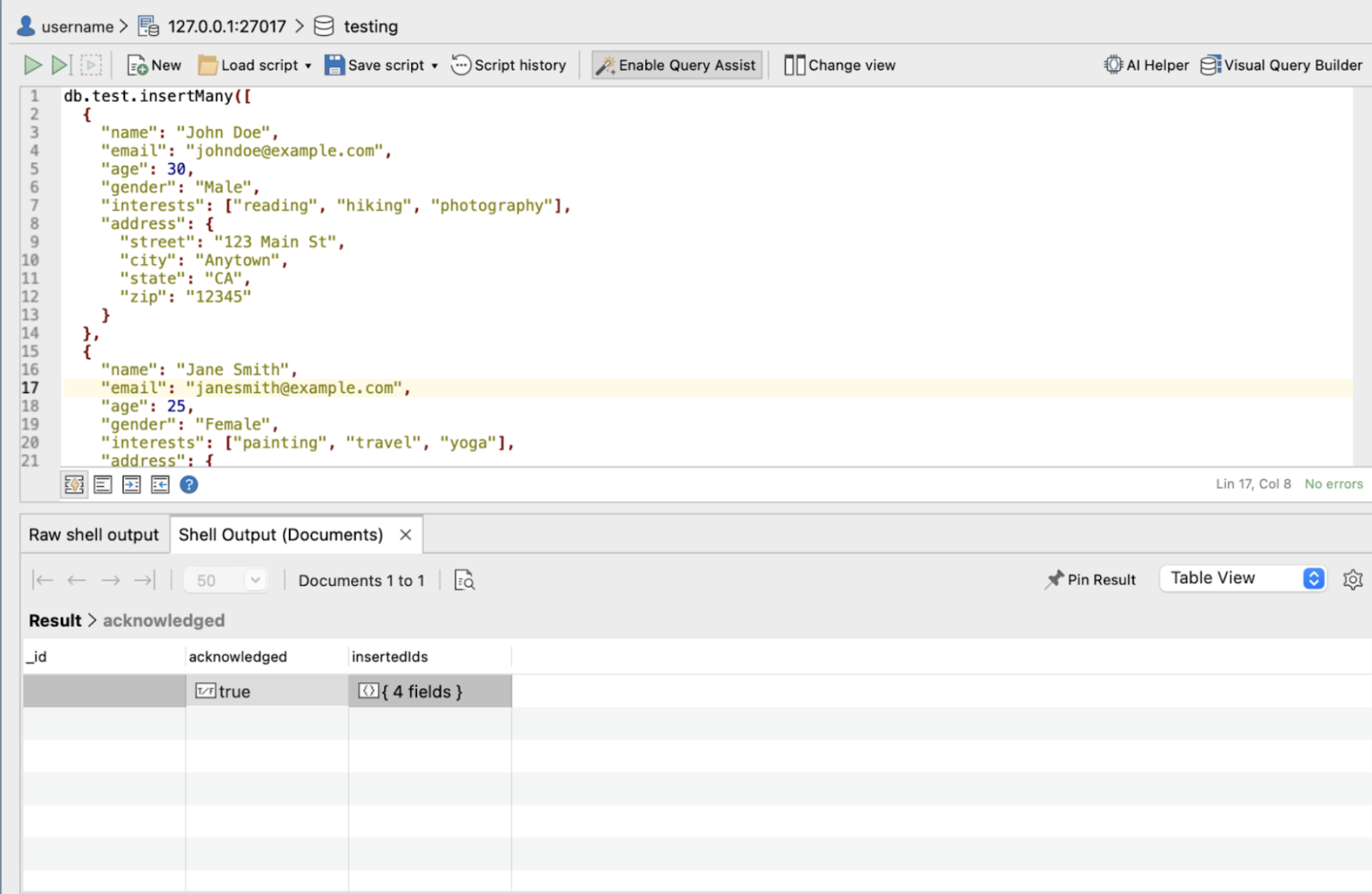Open the Table View selector
Screen dimensions: 1372x894
[1242, 578]
